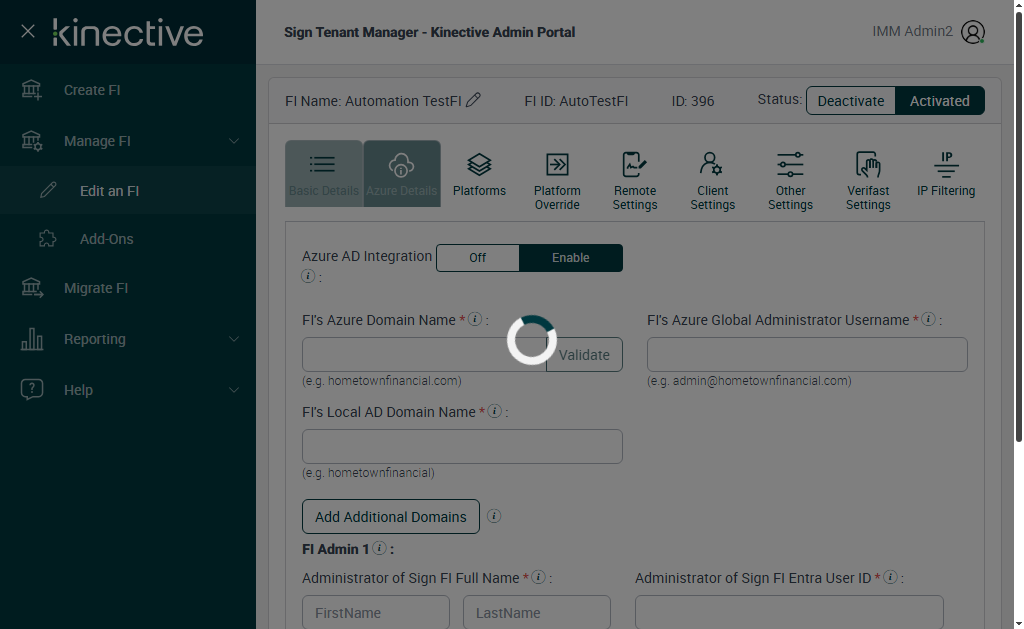
Task: Click the Kinective logo
Action: click(x=128, y=32)
